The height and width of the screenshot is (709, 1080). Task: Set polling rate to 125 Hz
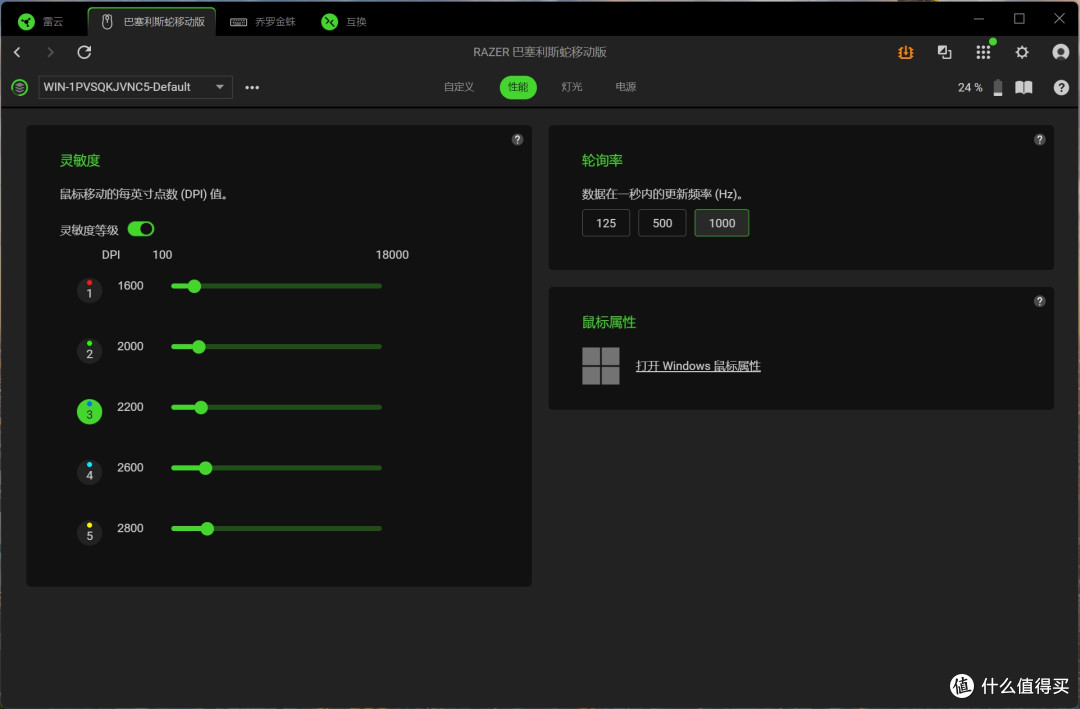(x=606, y=223)
